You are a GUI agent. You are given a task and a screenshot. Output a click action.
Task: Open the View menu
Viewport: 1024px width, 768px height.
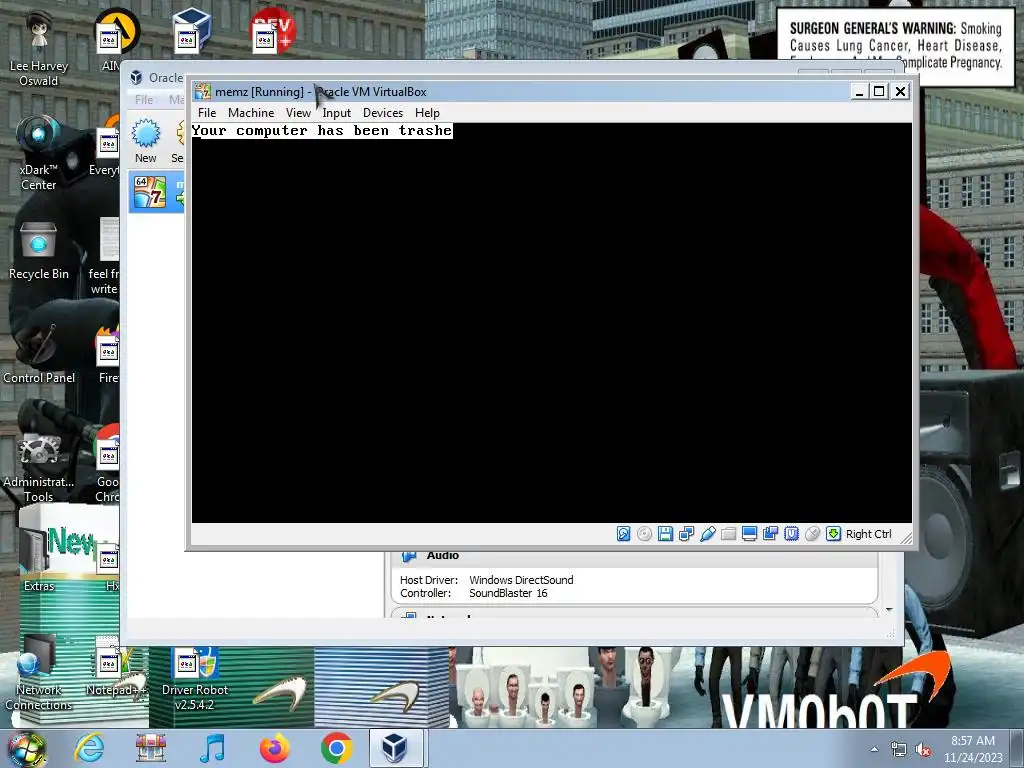click(x=298, y=113)
